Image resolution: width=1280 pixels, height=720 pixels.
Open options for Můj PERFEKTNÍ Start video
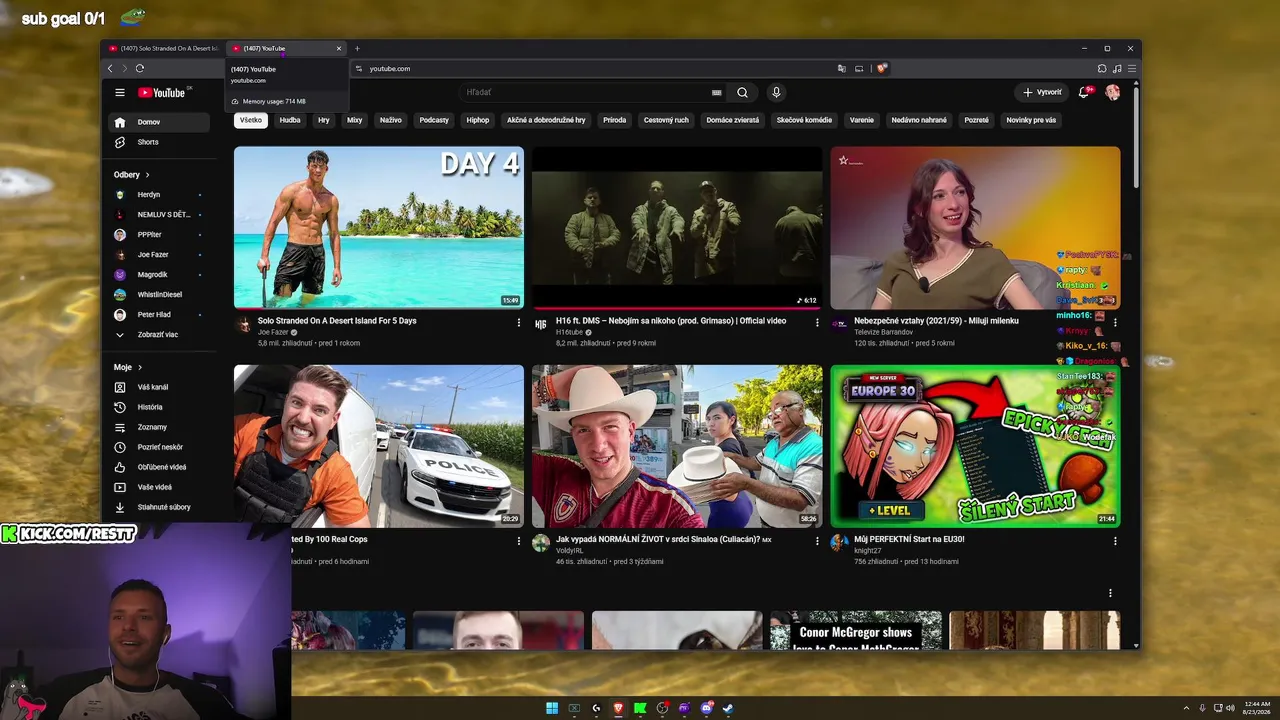click(1115, 541)
